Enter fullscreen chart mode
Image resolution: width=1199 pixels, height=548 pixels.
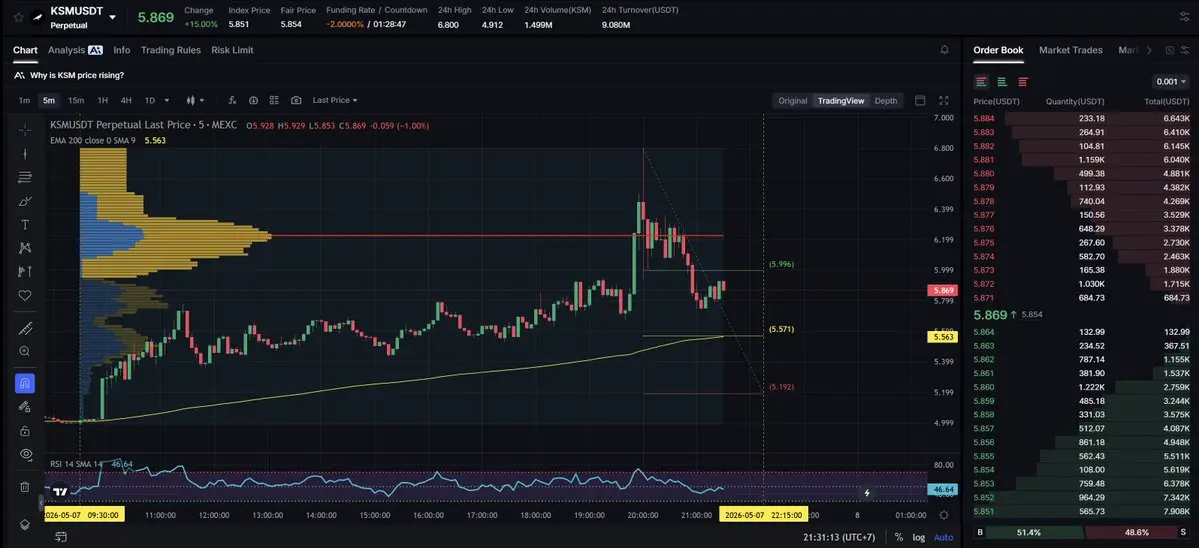(944, 101)
